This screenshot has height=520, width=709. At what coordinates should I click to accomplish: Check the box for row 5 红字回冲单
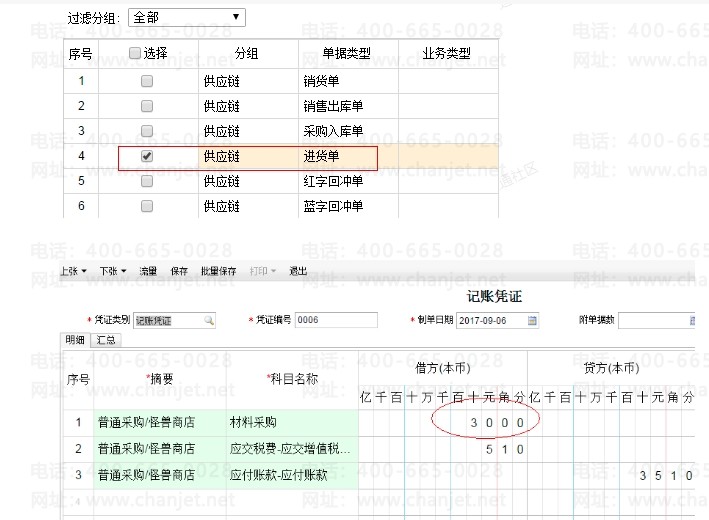(x=147, y=181)
